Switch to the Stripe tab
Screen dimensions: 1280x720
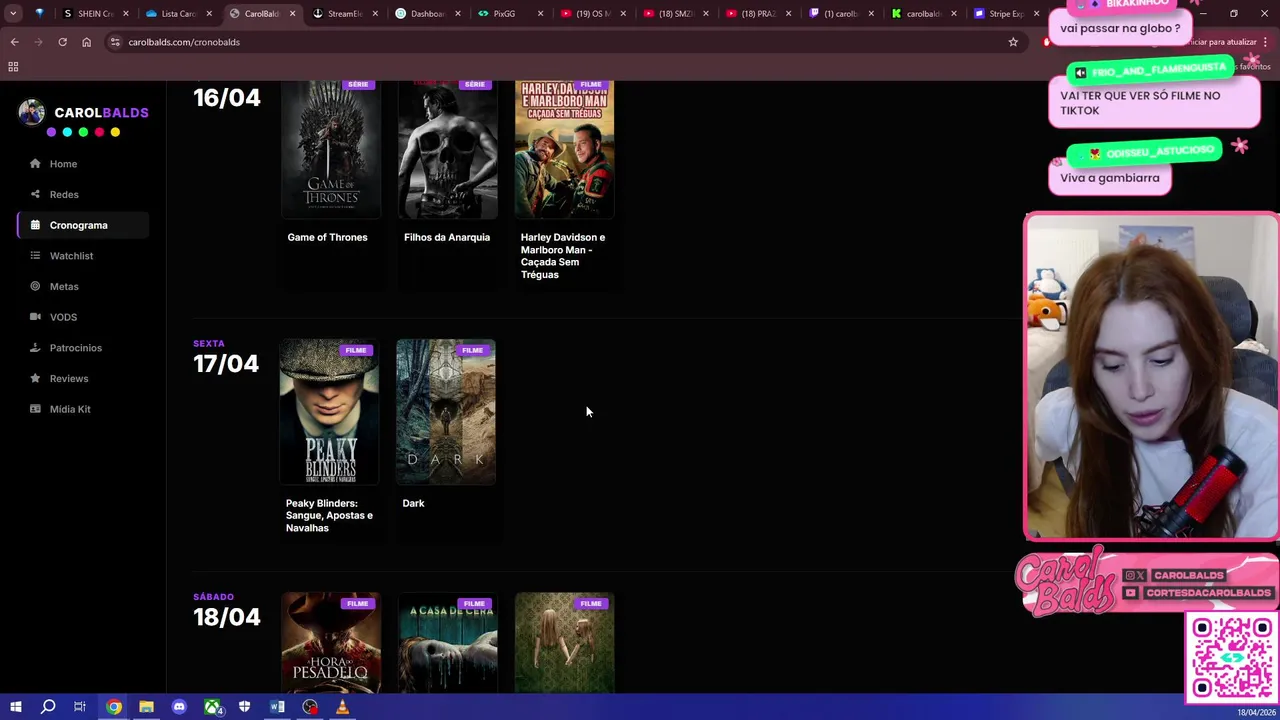1005,14
